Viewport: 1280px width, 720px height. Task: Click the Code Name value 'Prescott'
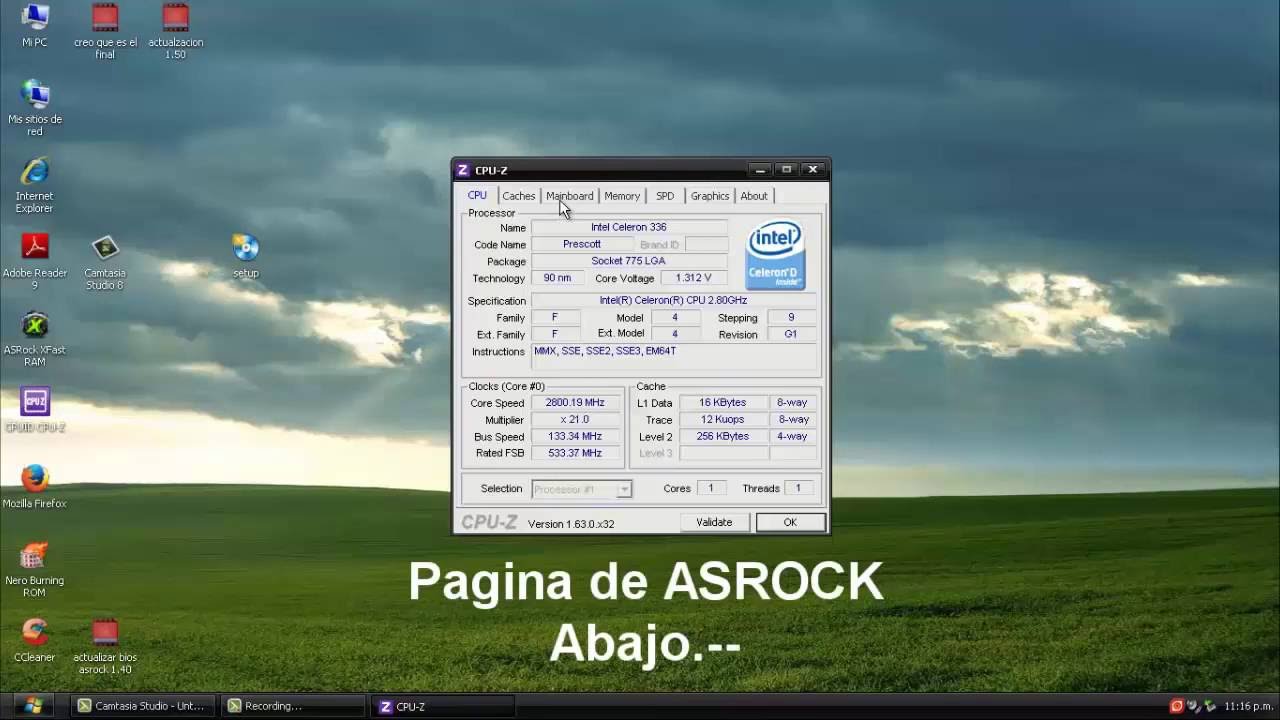click(x=582, y=245)
